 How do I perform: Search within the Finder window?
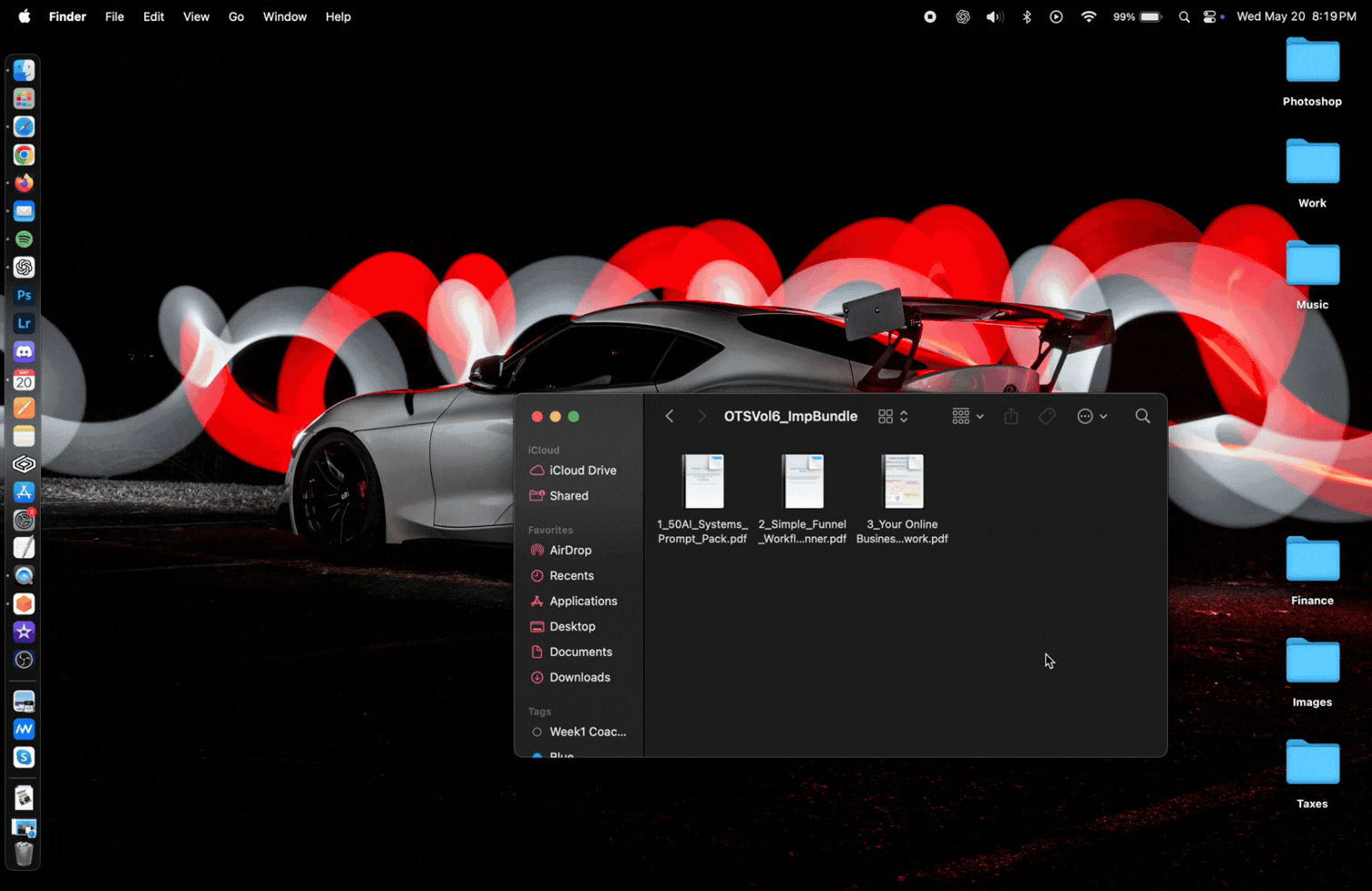click(x=1142, y=416)
